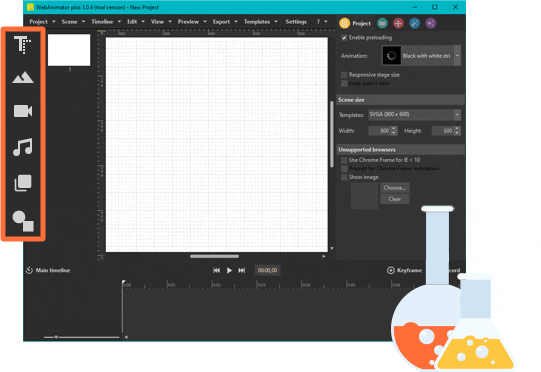Image resolution: width=541 pixels, height=372 pixels.
Task: Select the Shapes tool icon
Action: 23,221
